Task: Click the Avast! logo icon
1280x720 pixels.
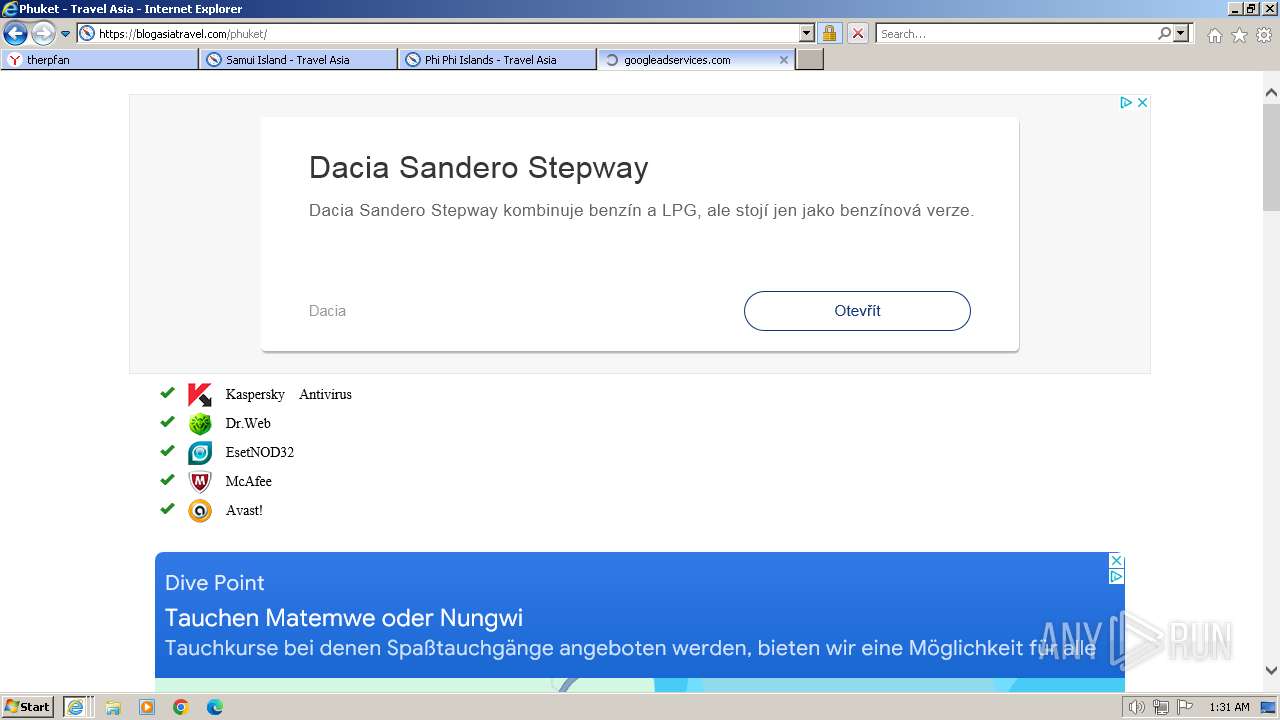Action: click(200, 511)
